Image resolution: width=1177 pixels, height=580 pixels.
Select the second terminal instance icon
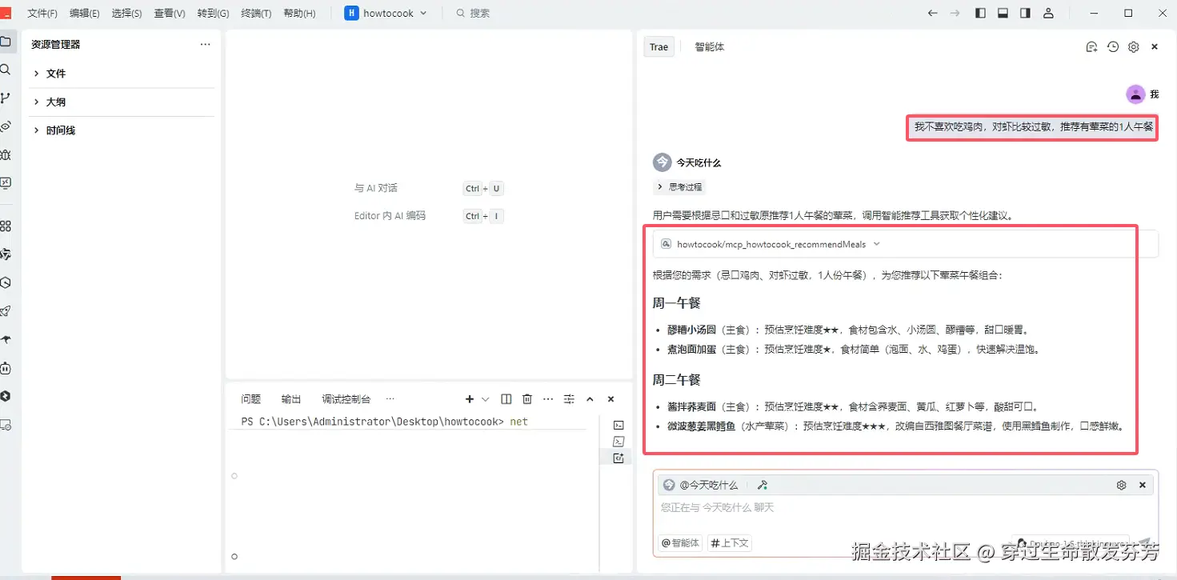619,441
